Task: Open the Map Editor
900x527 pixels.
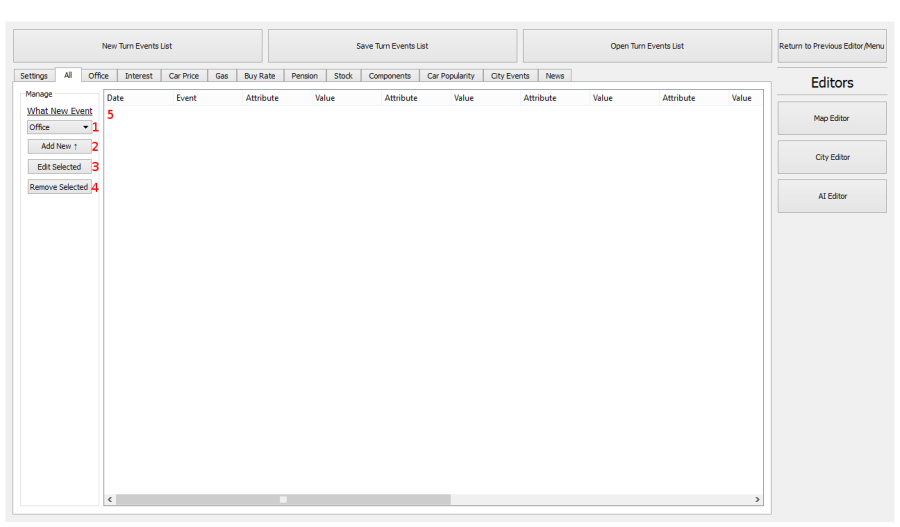Action: (832, 118)
